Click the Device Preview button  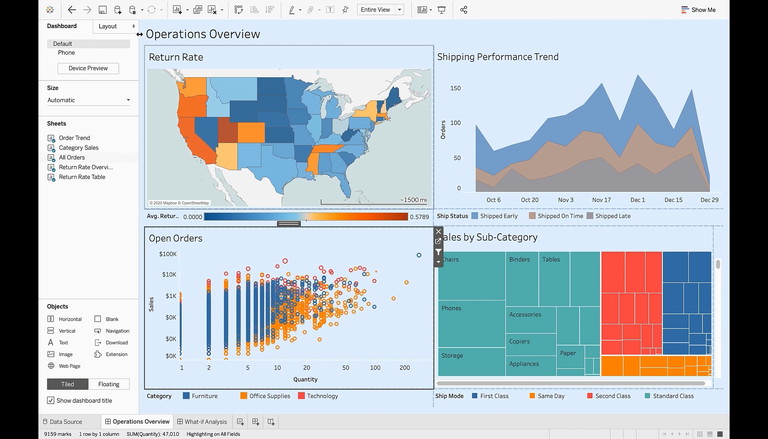pos(88,68)
